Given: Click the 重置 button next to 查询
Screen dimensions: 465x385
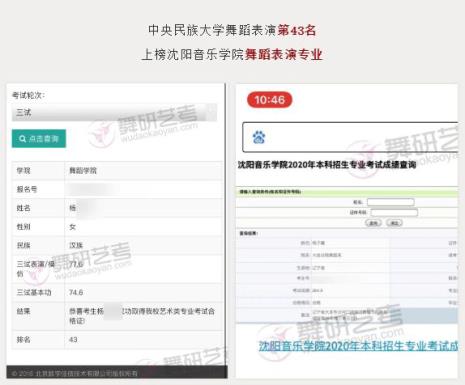Looking at the screenshot, I should (x=394, y=223).
